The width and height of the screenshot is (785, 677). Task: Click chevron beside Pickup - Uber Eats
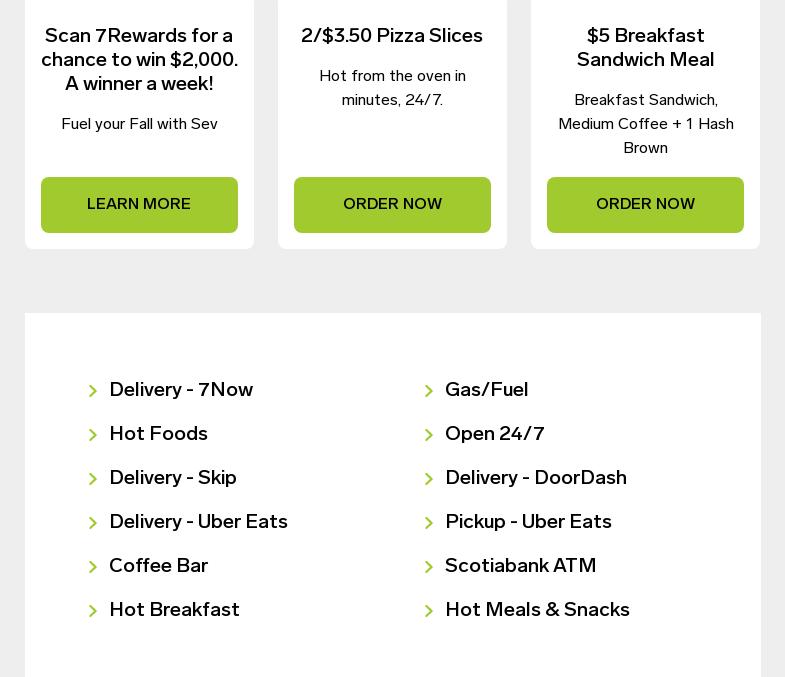click(429, 523)
